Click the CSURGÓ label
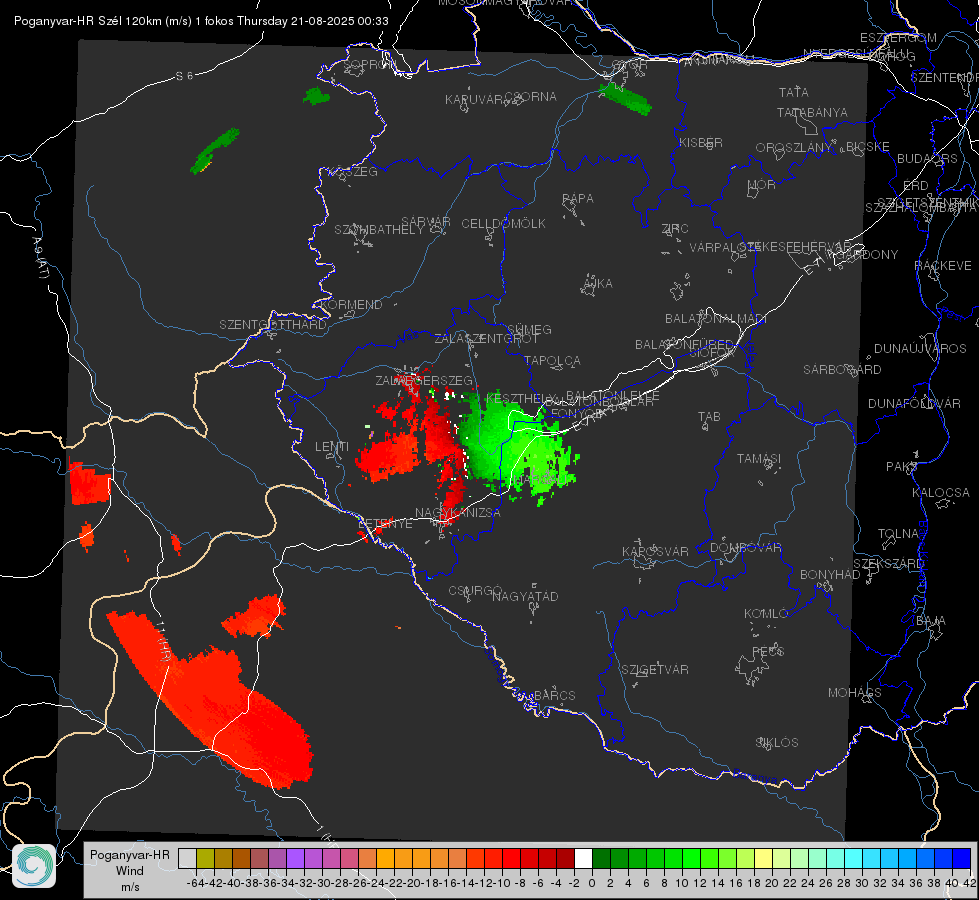979x900 pixels. tap(475, 591)
